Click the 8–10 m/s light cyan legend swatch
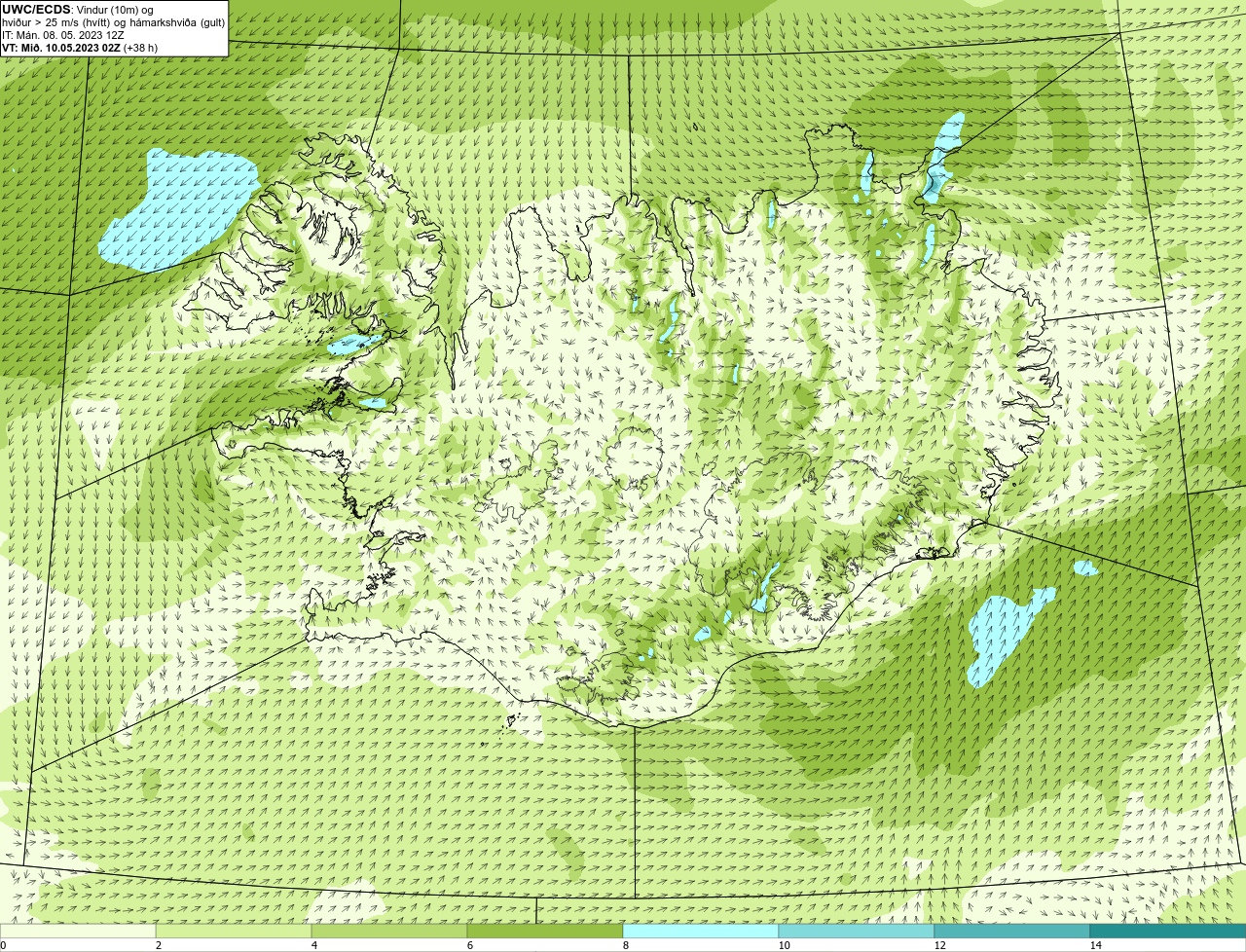This screenshot has height=952, width=1246. (x=701, y=931)
